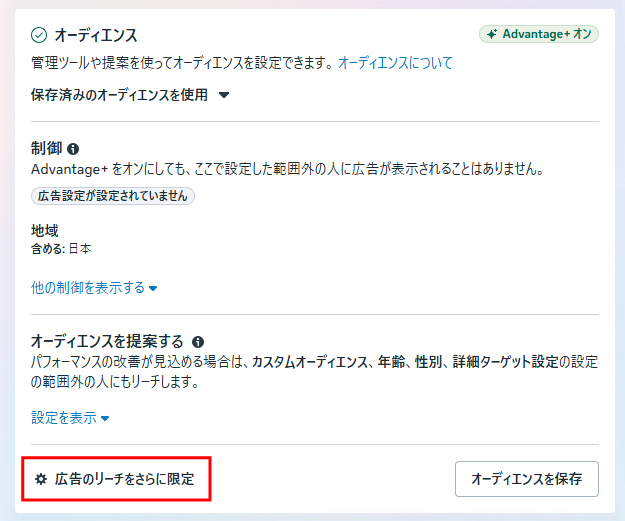Open the 保存済みのオーディエンスを使用 dropdown
Screen dimensions: 625x521
122,96
